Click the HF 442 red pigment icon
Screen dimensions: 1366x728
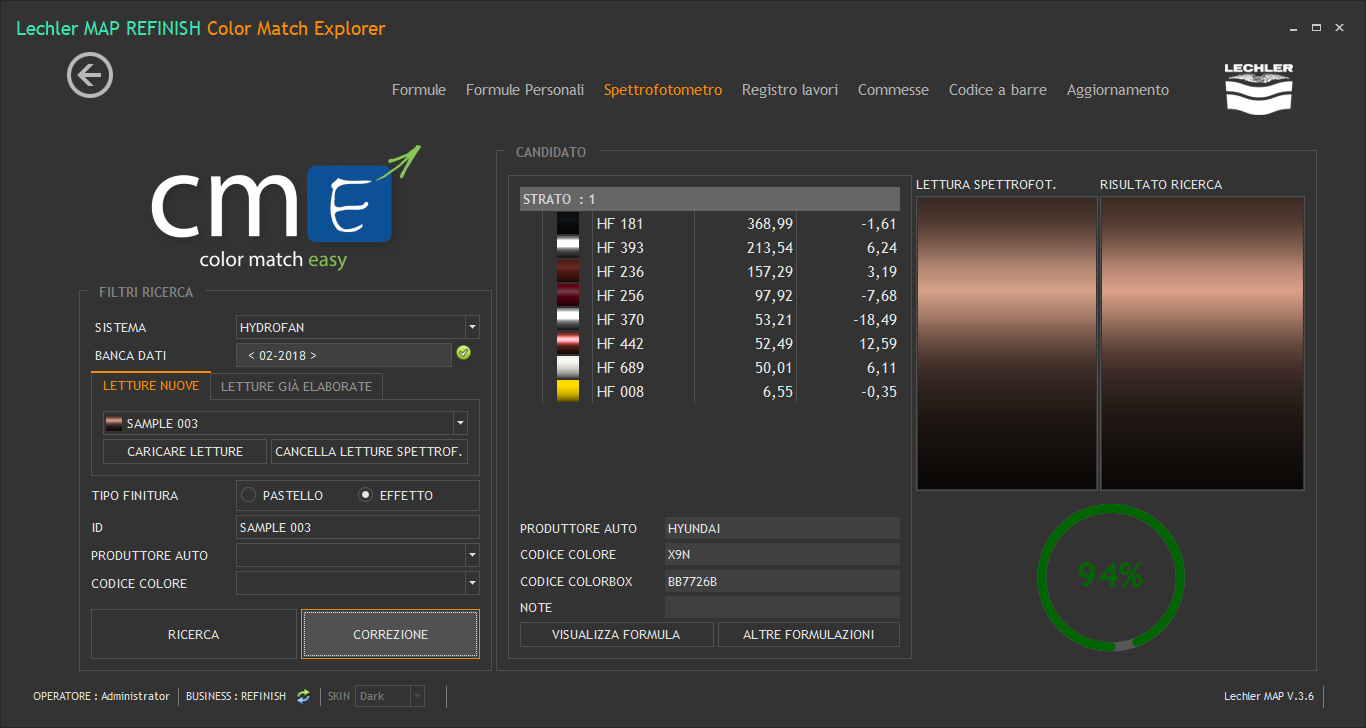tap(568, 344)
